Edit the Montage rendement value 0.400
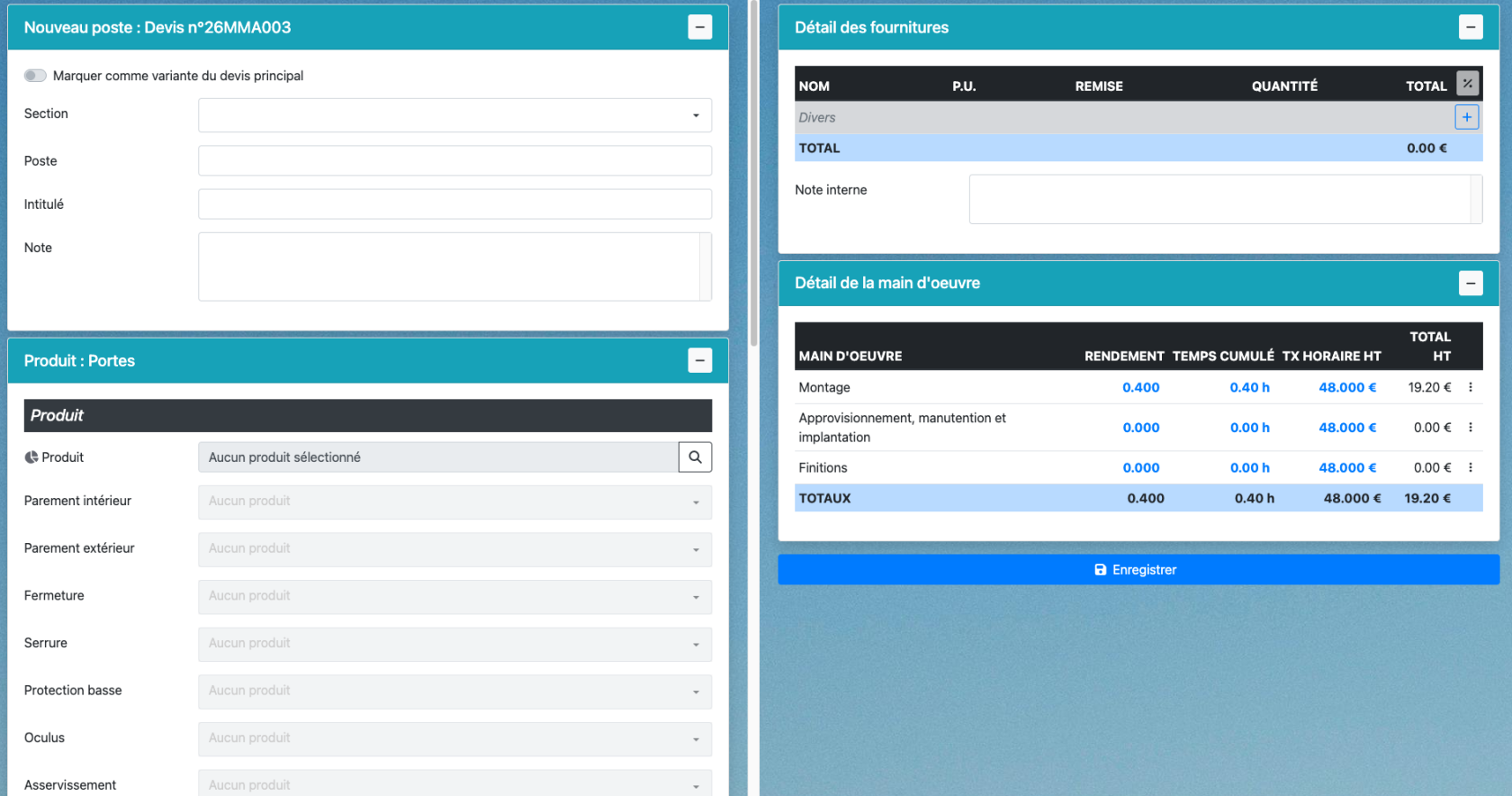This screenshot has width=1512, height=796. (1140, 387)
